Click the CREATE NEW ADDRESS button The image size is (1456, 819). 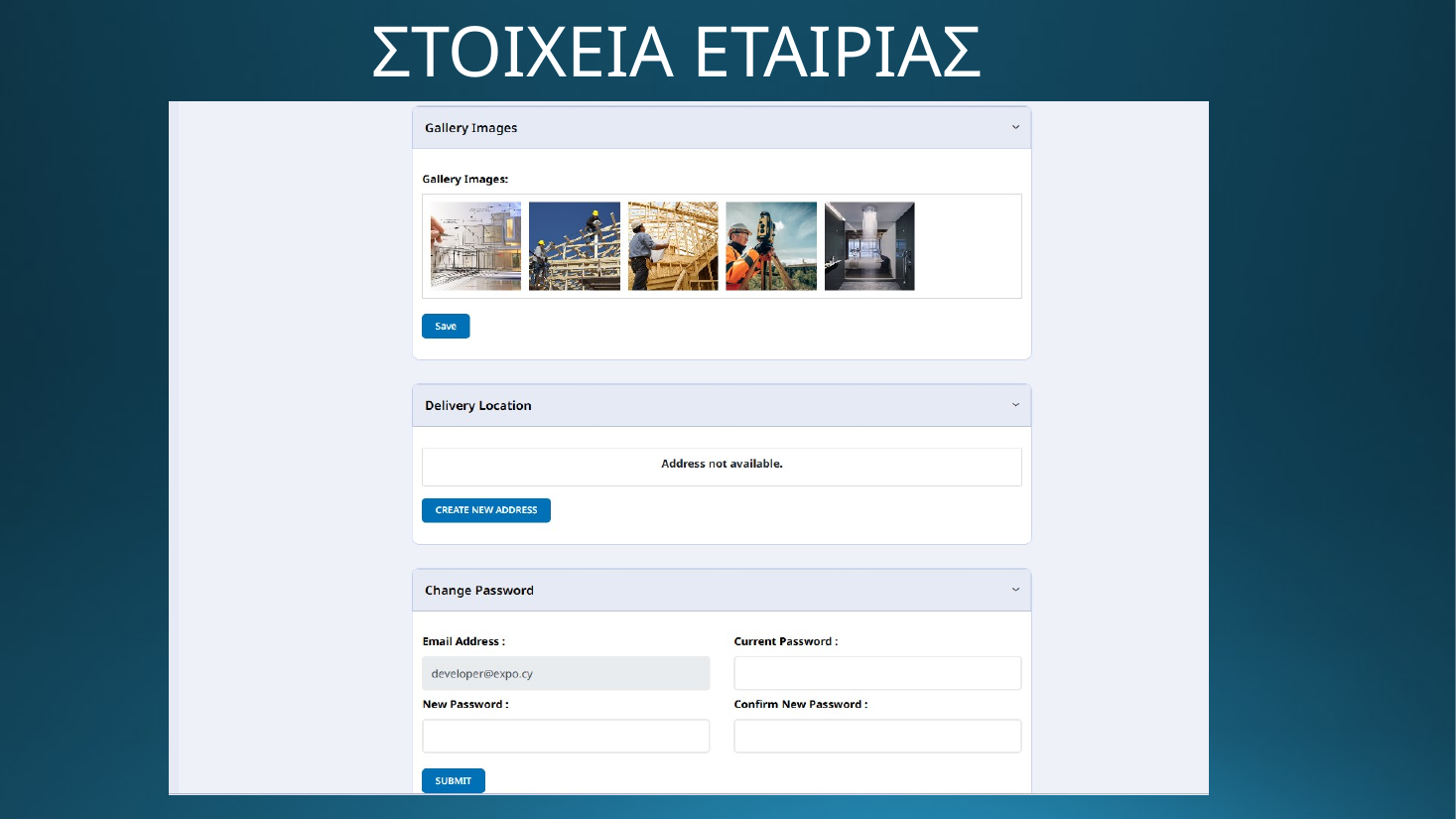[486, 510]
